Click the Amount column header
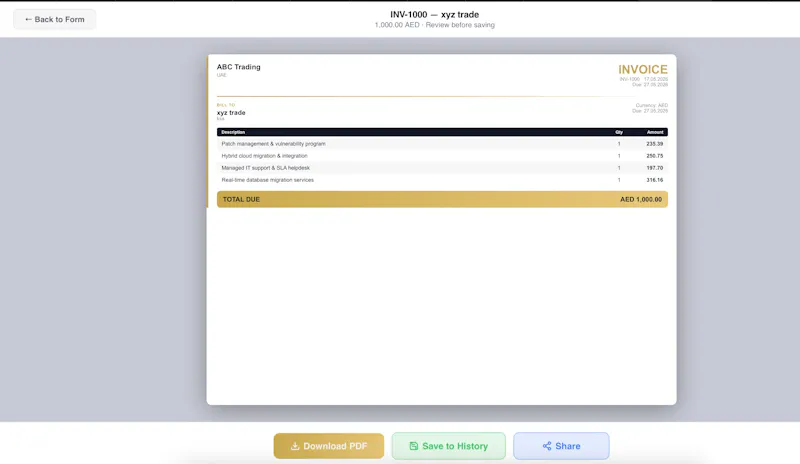The width and height of the screenshot is (800, 464). [x=655, y=132]
